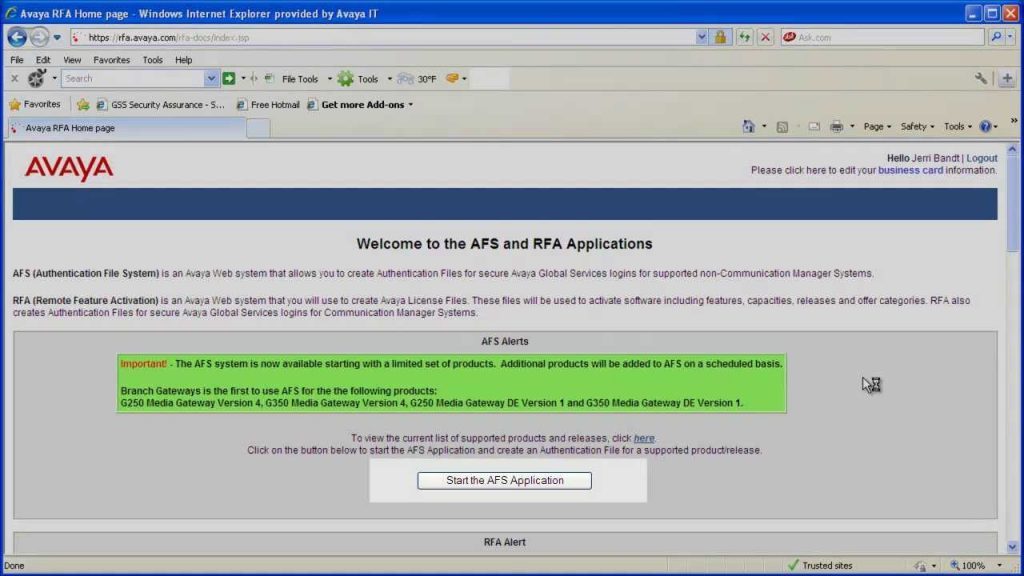Open the Tools menu in menu bar
The width and height of the screenshot is (1024, 576).
pyautogui.click(x=153, y=60)
